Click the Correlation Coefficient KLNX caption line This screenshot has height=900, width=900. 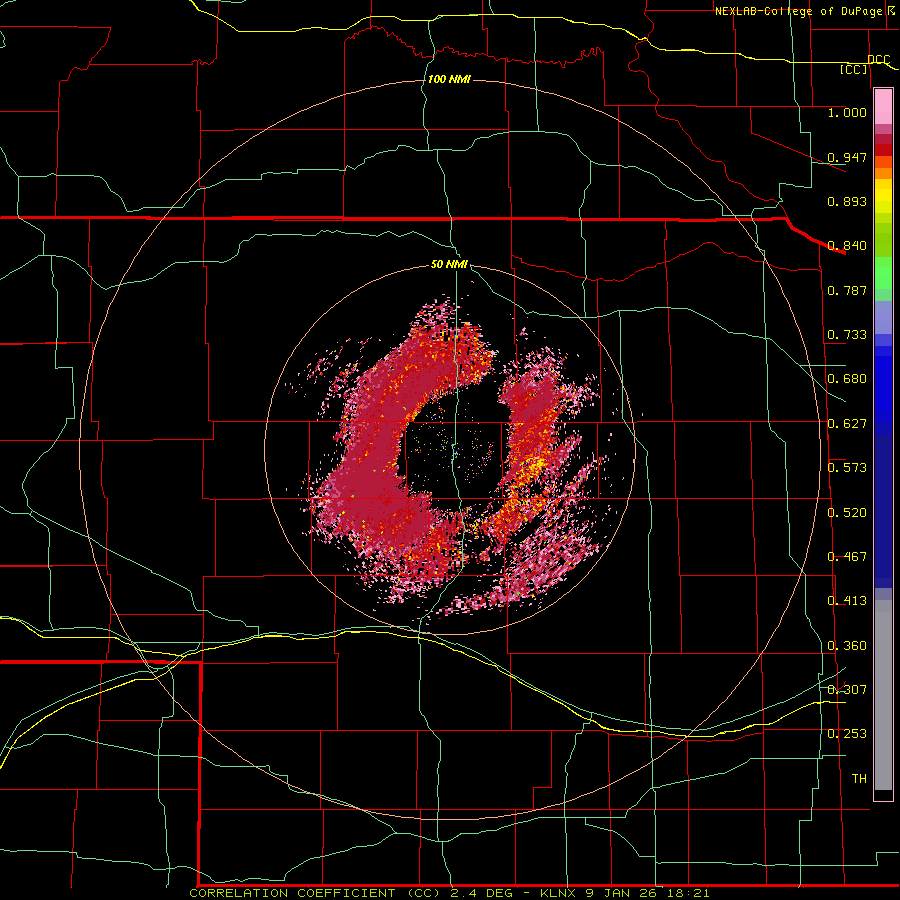[x=449, y=893]
